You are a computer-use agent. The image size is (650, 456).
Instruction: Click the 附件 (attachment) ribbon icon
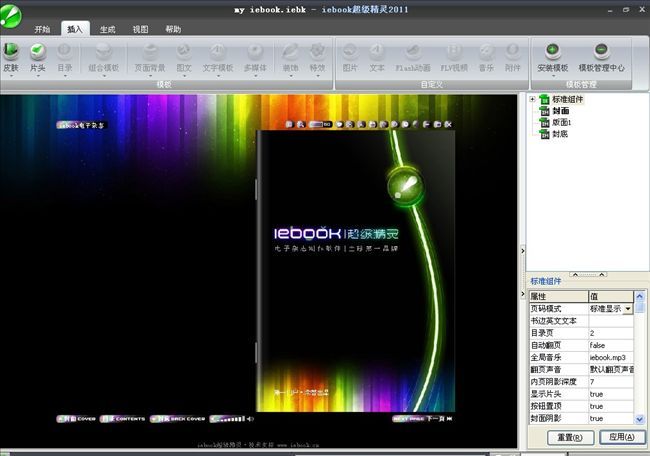[512, 51]
